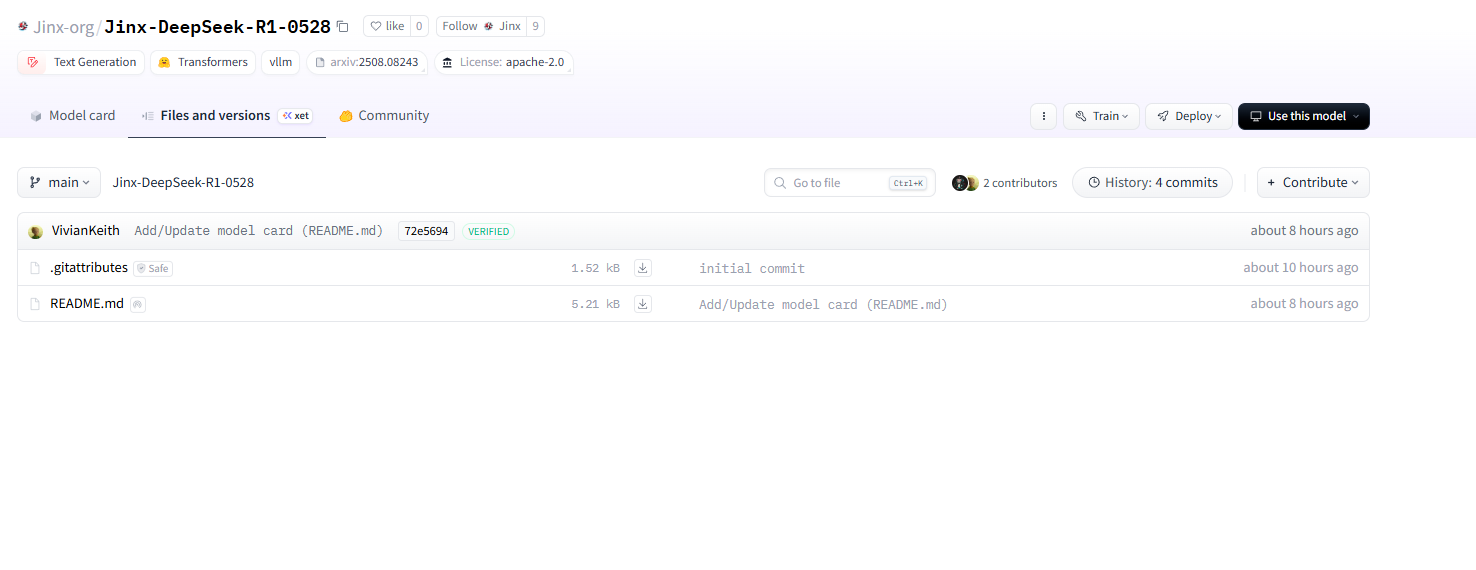Screen dimensions: 1476x570
Task: Open the README.md file
Action: [x=87, y=304]
